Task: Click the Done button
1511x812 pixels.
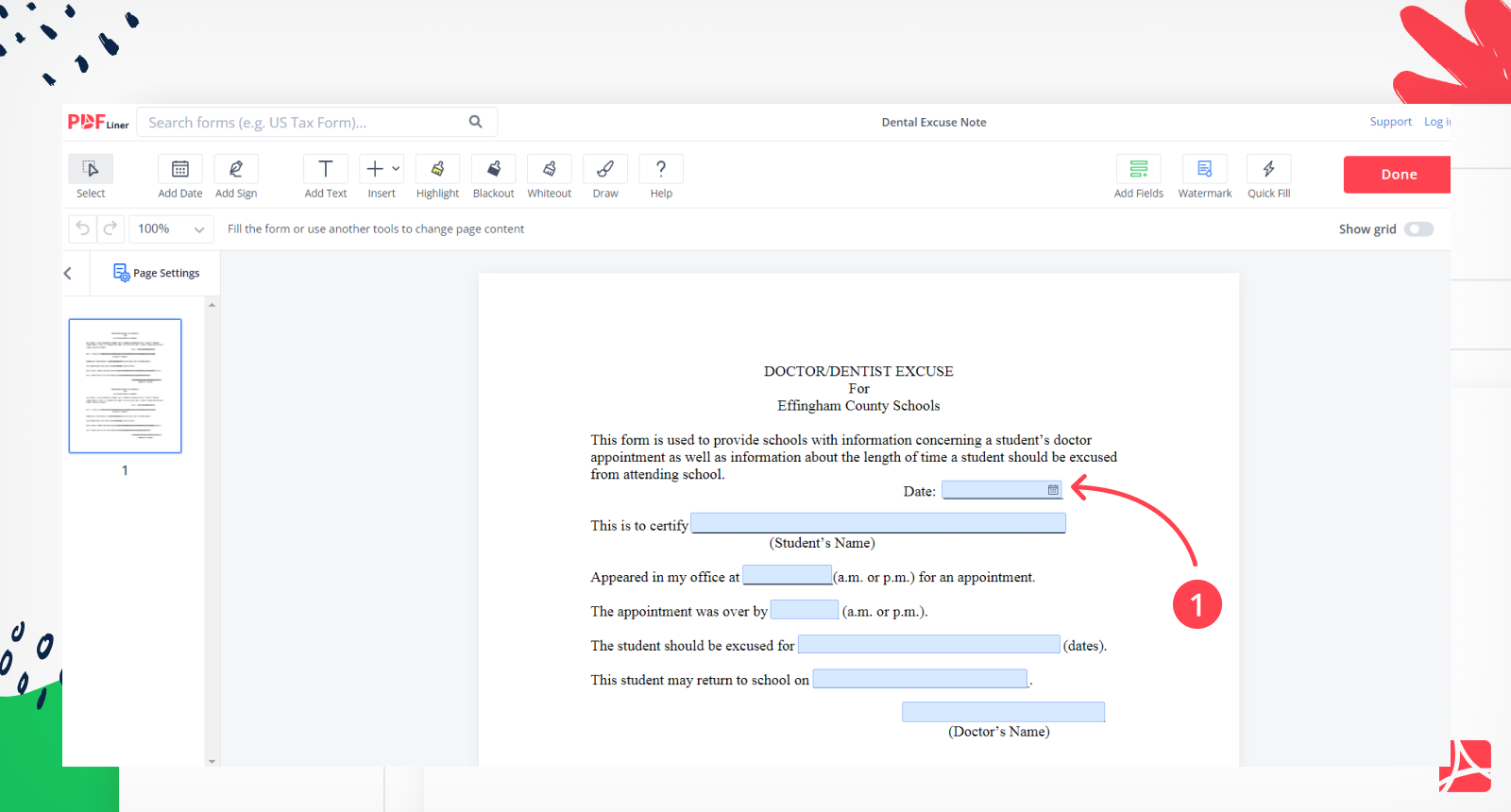Action: pos(1398,175)
